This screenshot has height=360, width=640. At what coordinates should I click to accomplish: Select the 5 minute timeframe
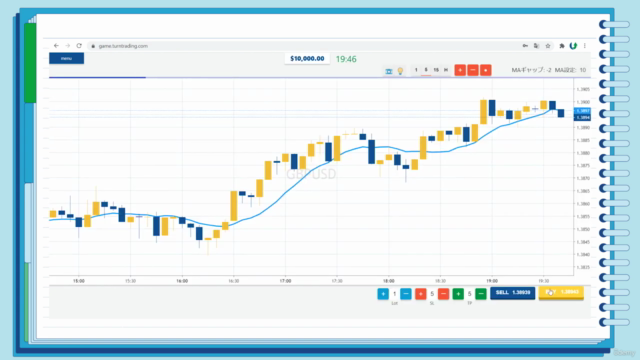point(426,70)
